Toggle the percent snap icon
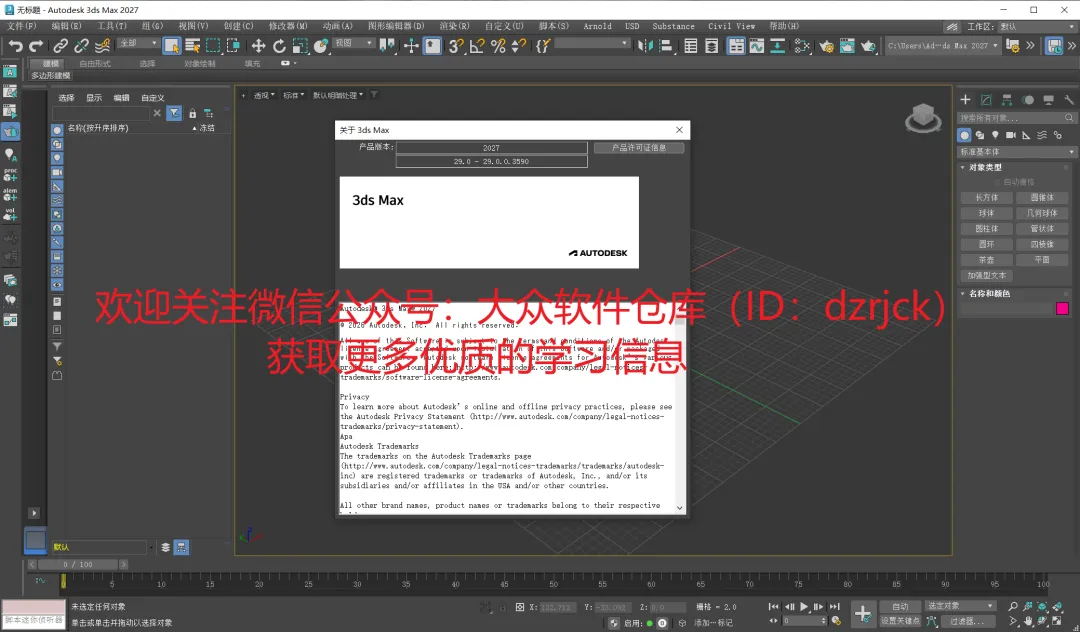 pyautogui.click(x=499, y=45)
